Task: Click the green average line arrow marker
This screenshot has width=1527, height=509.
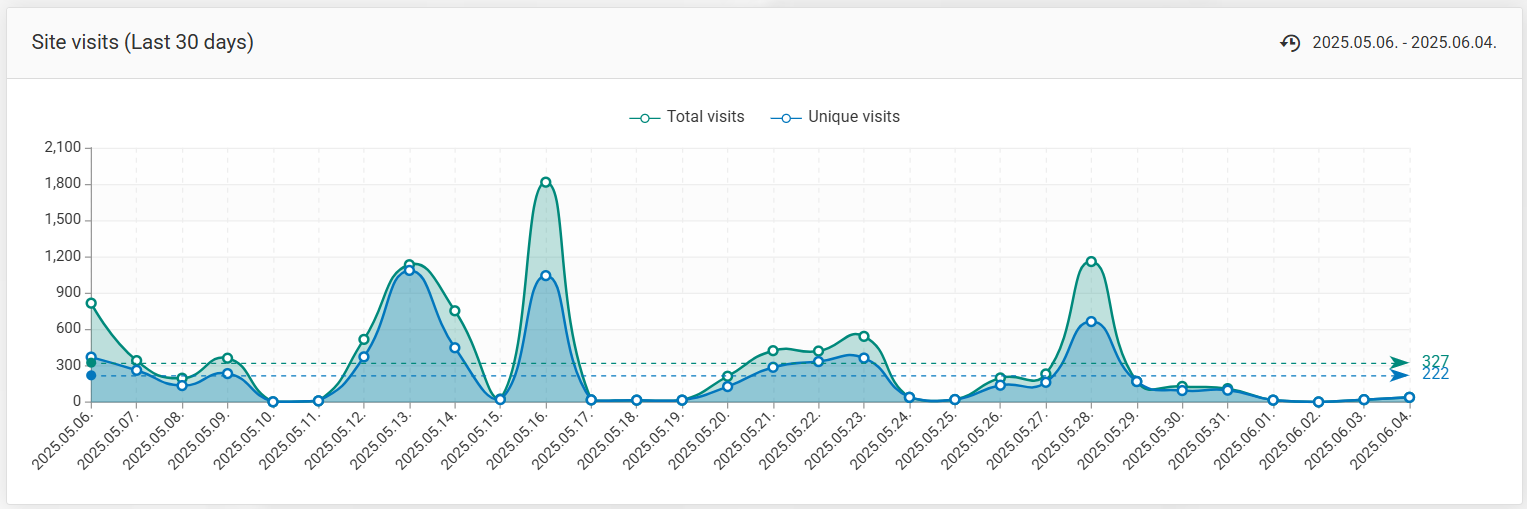Action: (1399, 363)
